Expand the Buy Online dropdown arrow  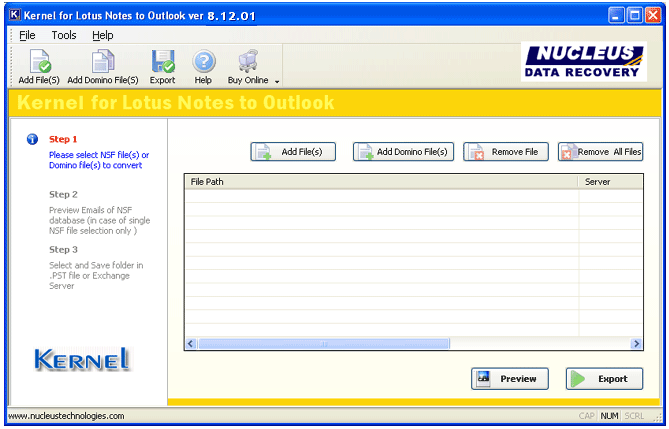click(277, 81)
